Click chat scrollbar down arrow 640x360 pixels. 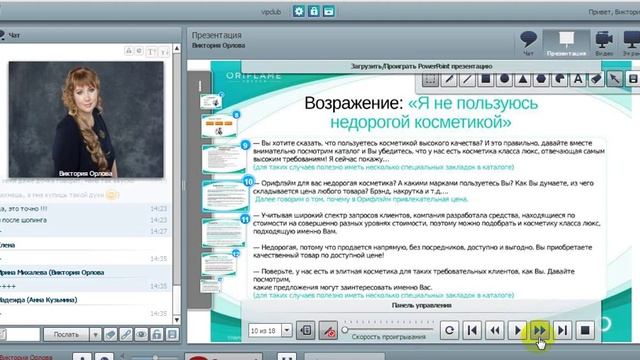(177, 320)
